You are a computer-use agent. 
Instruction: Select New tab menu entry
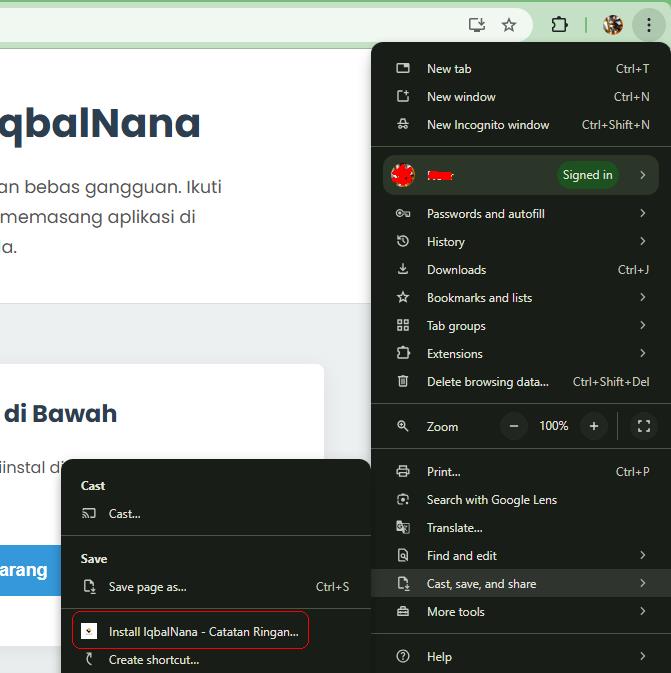coord(521,68)
